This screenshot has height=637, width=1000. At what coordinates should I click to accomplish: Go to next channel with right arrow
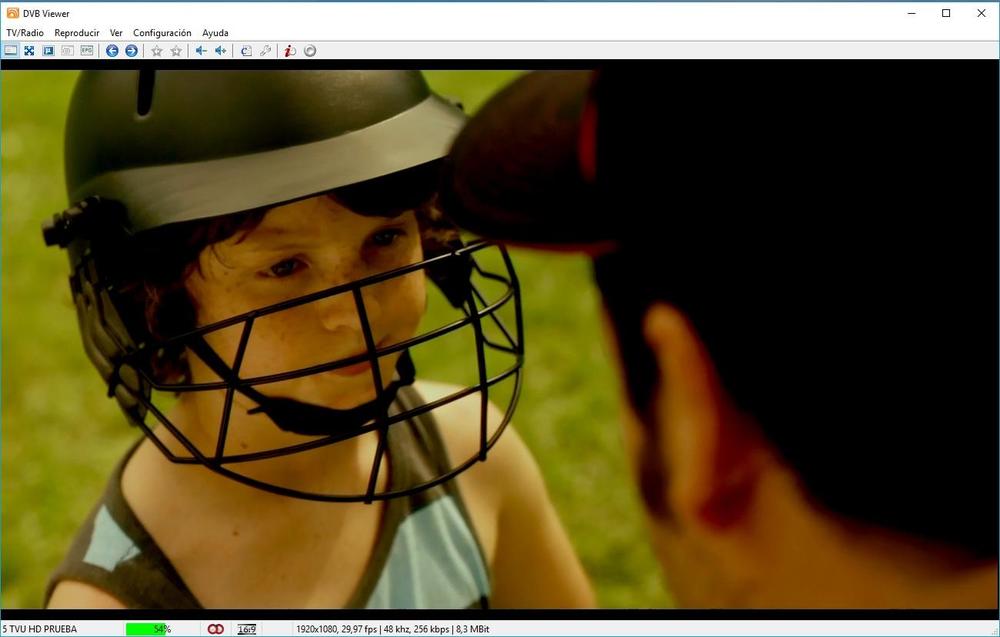(x=131, y=51)
